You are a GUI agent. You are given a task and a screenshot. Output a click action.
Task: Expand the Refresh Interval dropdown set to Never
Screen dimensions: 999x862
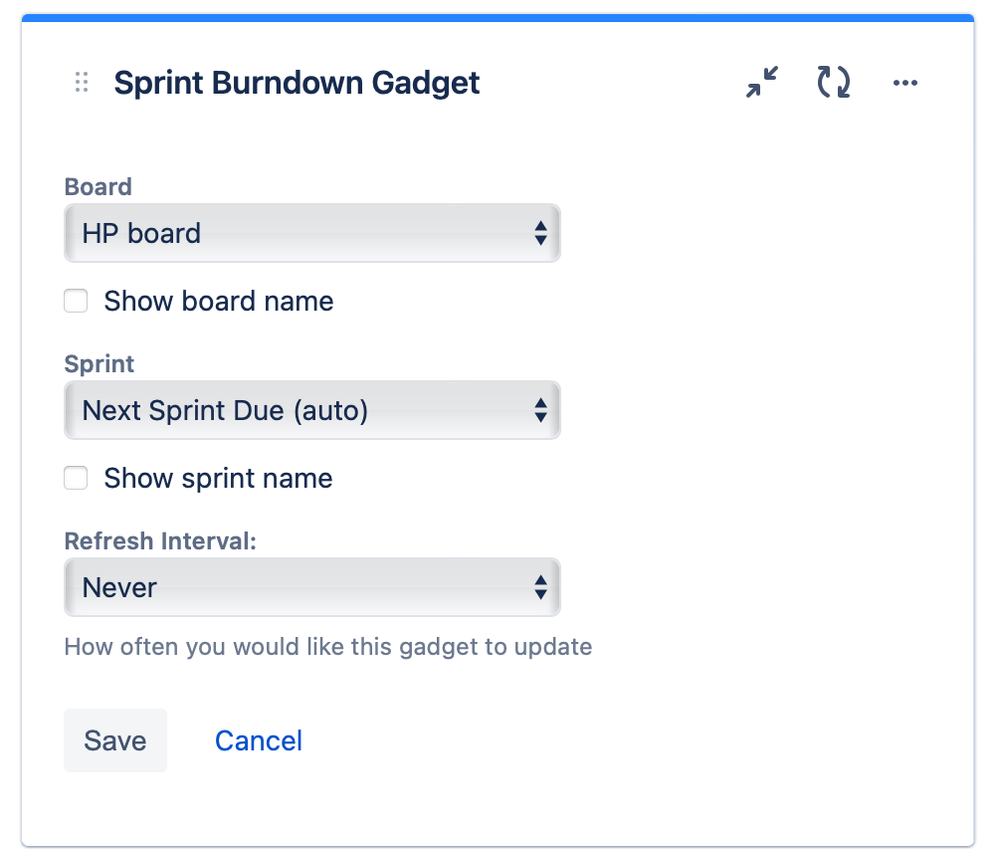(312, 587)
